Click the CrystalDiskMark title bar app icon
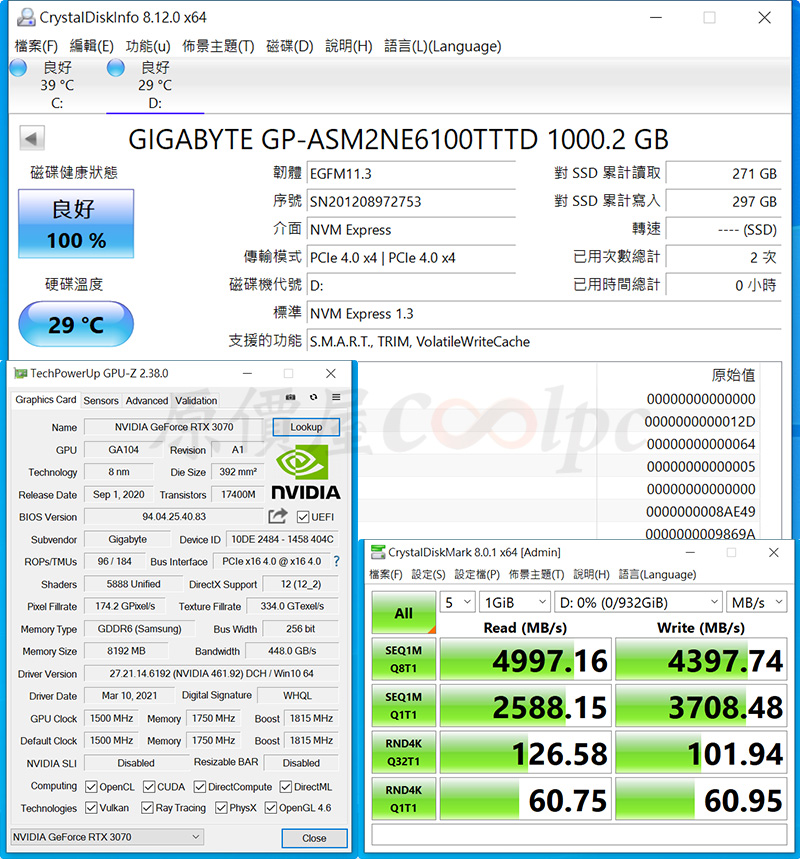800x859 pixels. pos(378,552)
